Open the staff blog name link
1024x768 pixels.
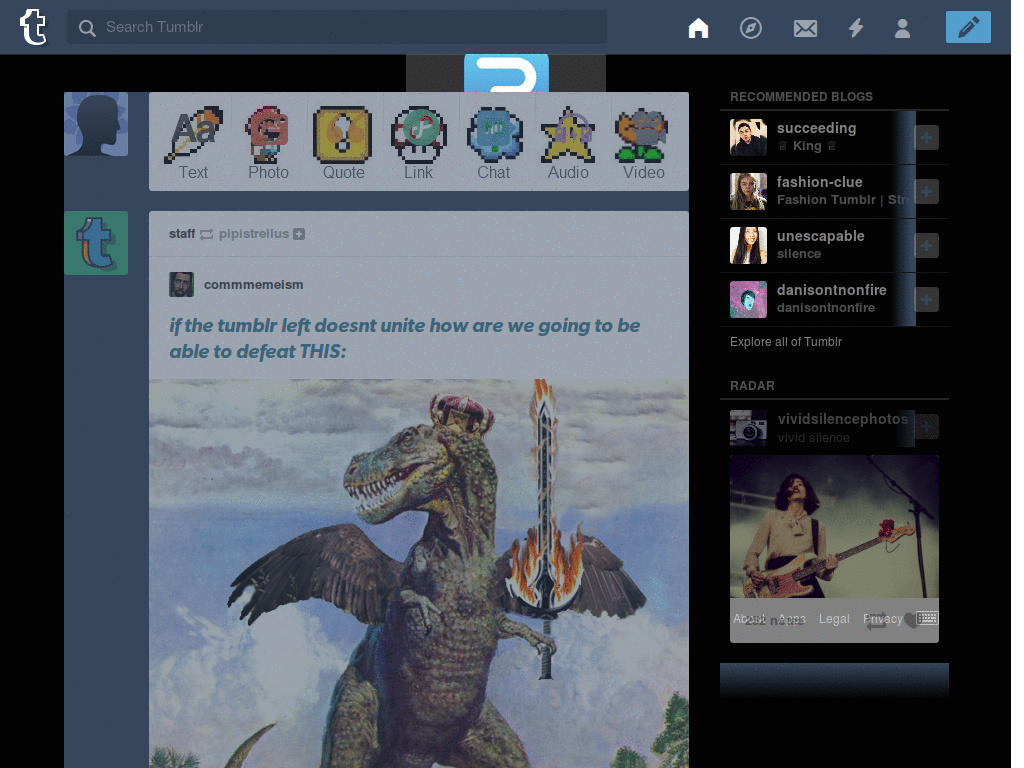tap(182, 234)
